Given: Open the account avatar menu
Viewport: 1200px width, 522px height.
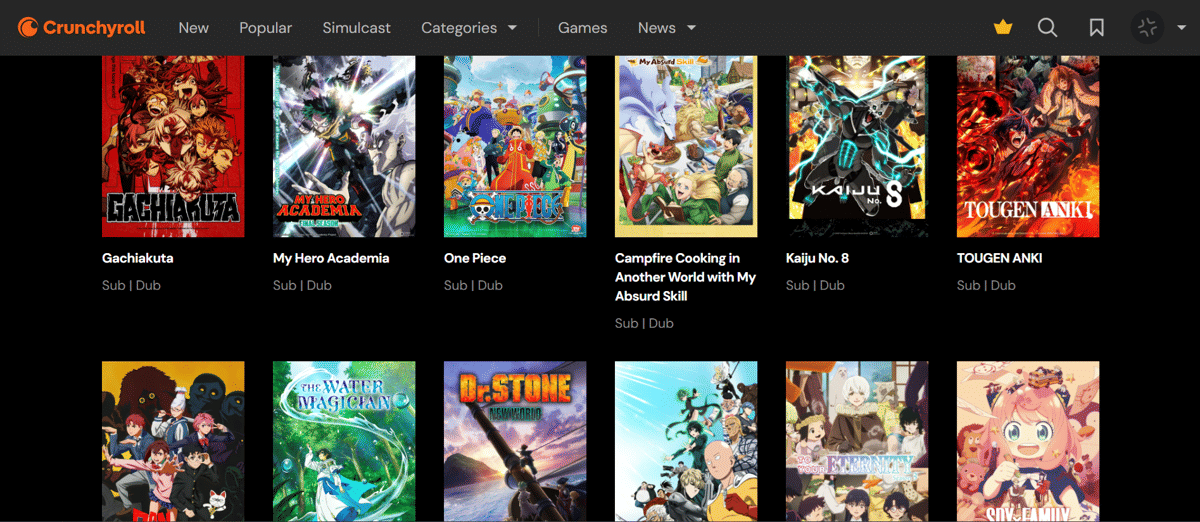Looking at the screenshot, I should click(1148, 28).
